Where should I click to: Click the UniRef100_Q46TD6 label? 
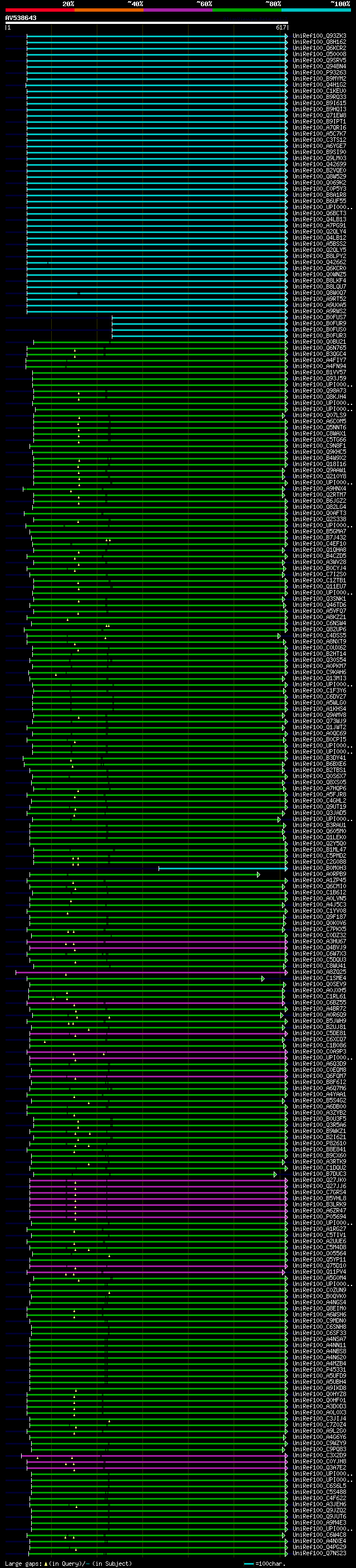tap(319, 605)
